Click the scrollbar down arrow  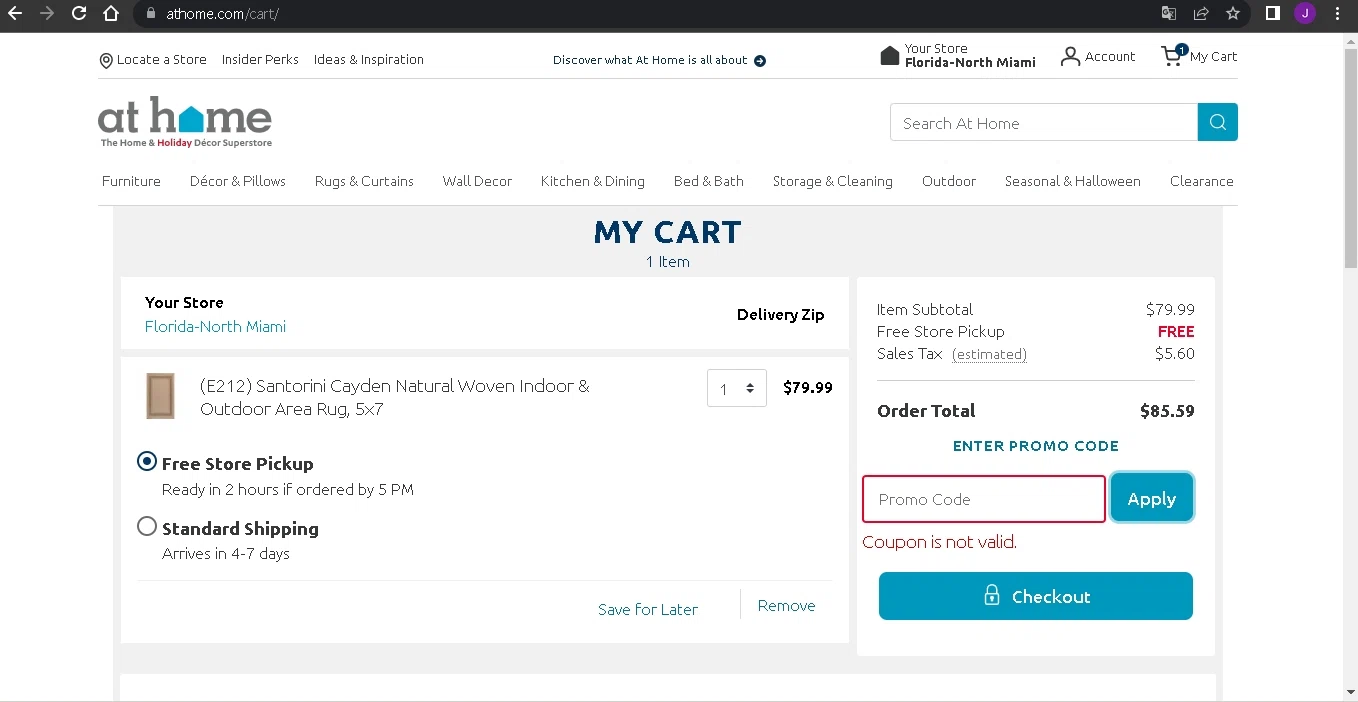click(1350, 692)
